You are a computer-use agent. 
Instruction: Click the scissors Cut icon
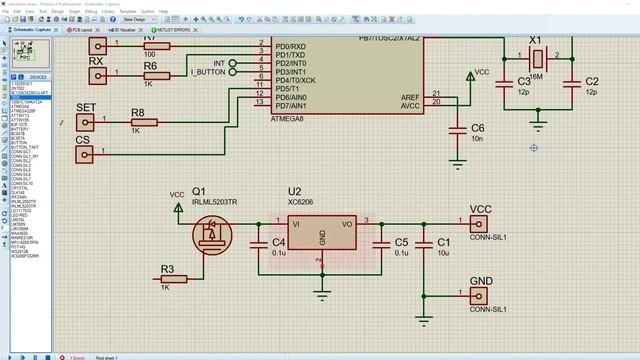[260, 20]
